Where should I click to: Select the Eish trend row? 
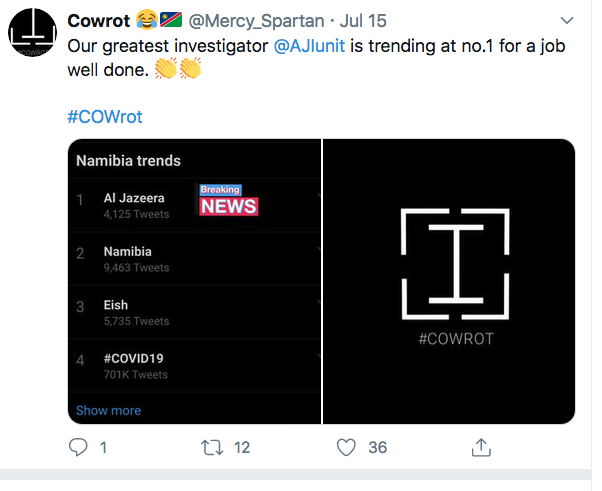pyautogui.click(x=195, y=312)
